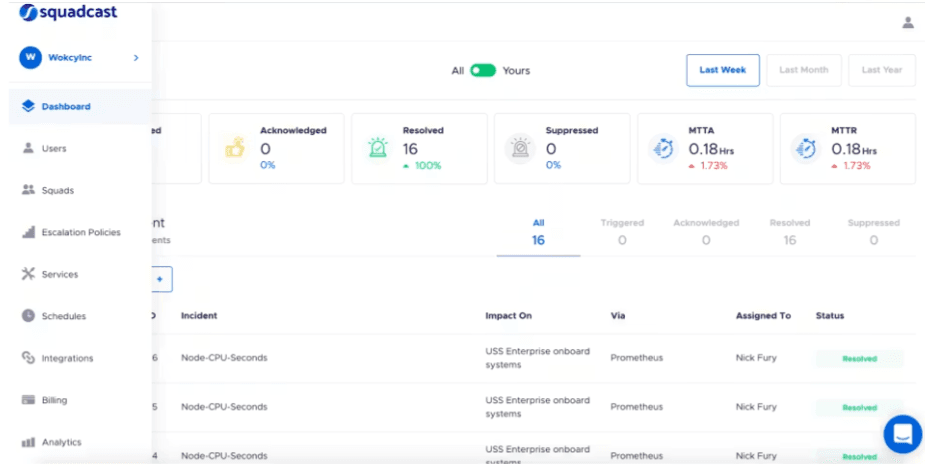Click the Resolved siren icon
This screenshot has height=471, width=925.
(378, 148)
